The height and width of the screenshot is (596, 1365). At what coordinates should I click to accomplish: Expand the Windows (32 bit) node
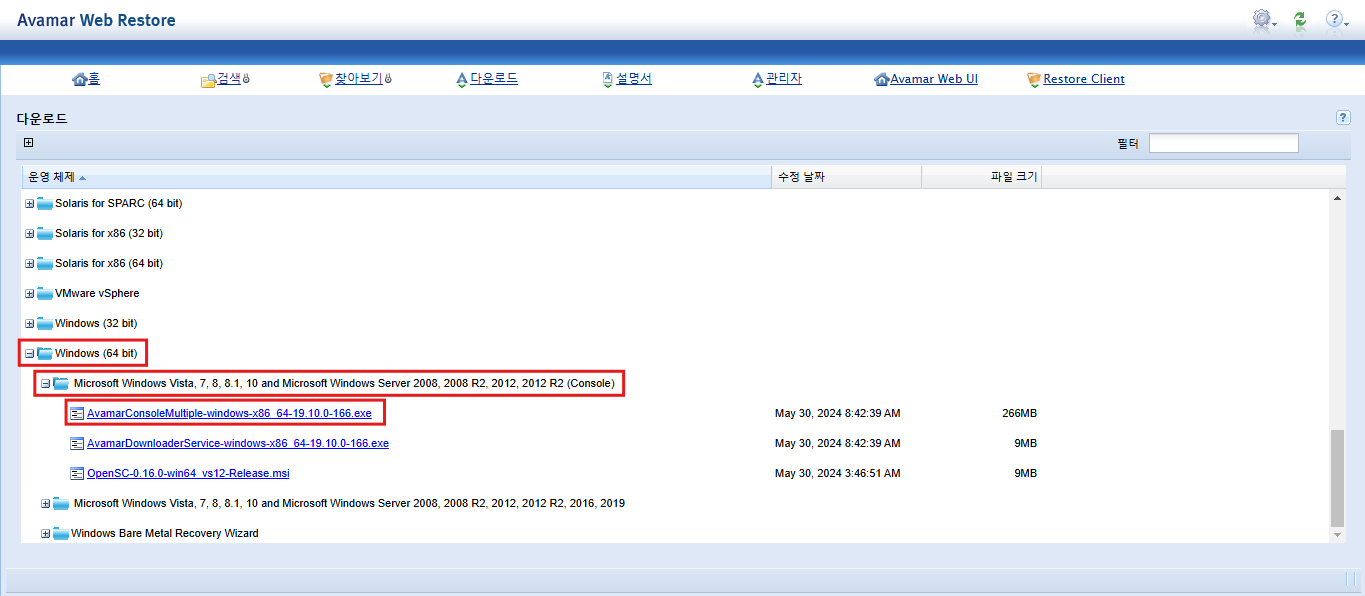(30, 324)
